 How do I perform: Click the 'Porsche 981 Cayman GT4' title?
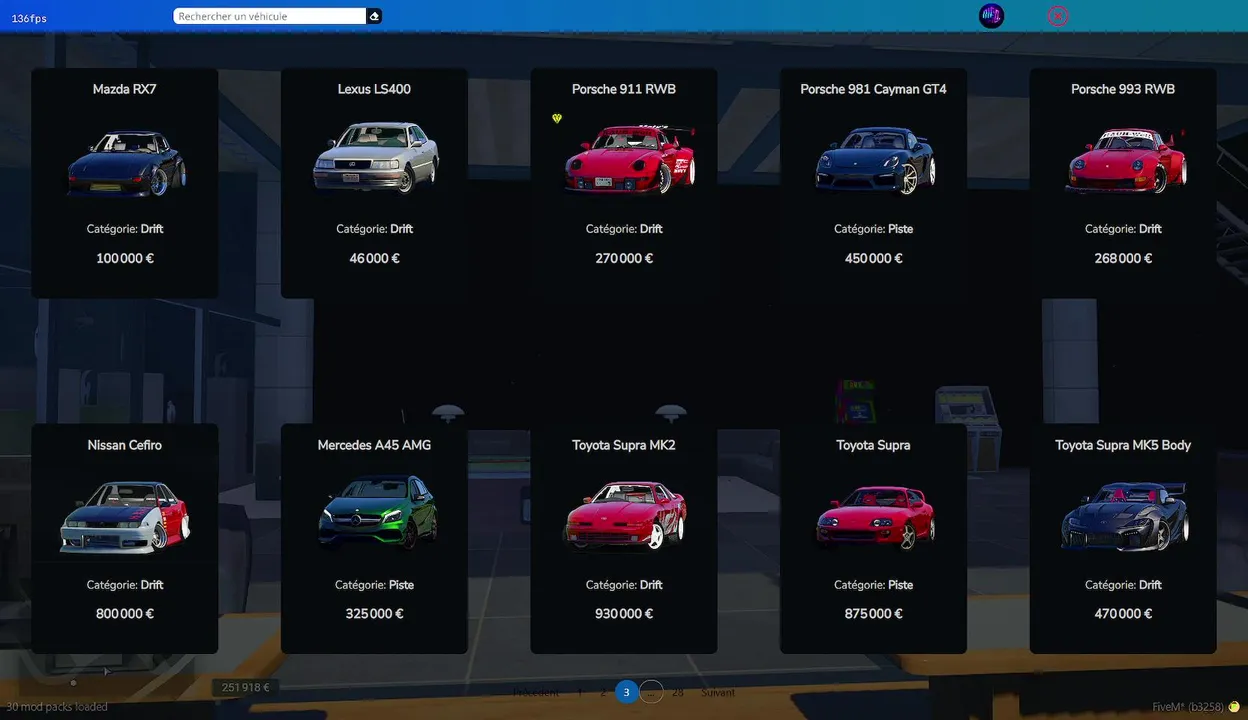873,89
